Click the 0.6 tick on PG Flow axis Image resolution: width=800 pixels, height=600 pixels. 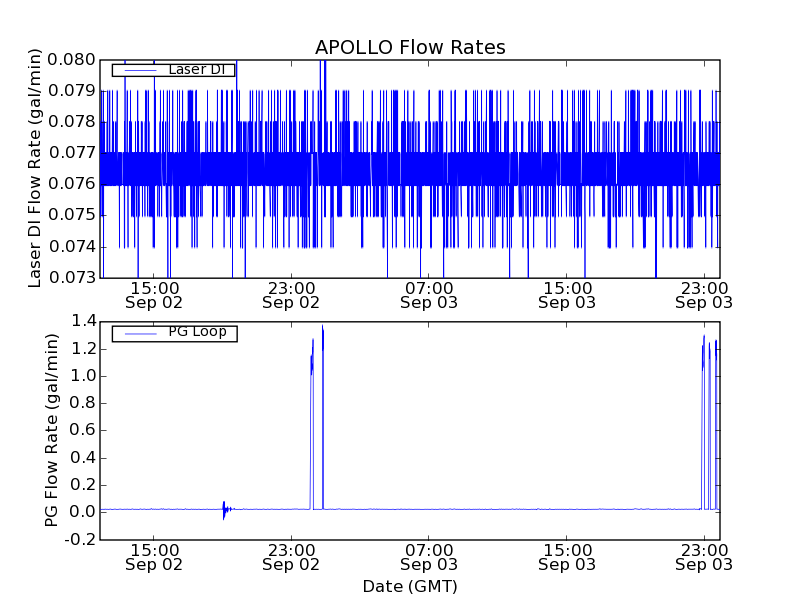83,430
